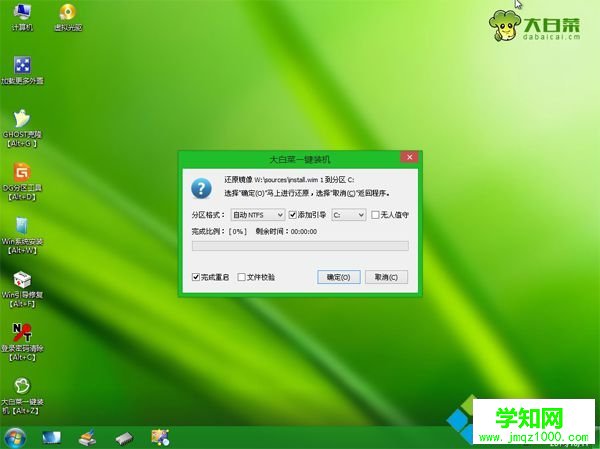The height and width of the screenshot is (449, 600).
Task: Open the 虚拟光驱 desktop icon
Action: pyautogui.click(x=68, y=17)
